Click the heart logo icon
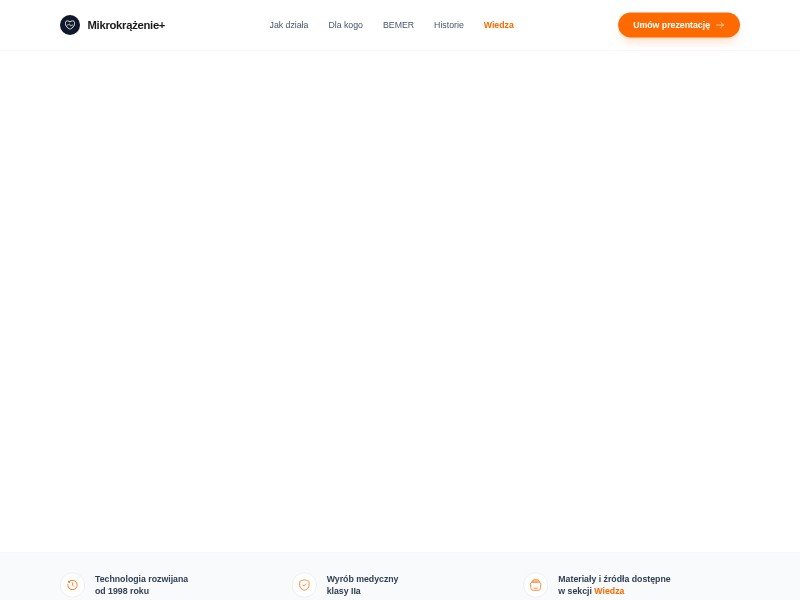Image resolution: width=800 pixels, height=600 pixels. click(70, 25)
